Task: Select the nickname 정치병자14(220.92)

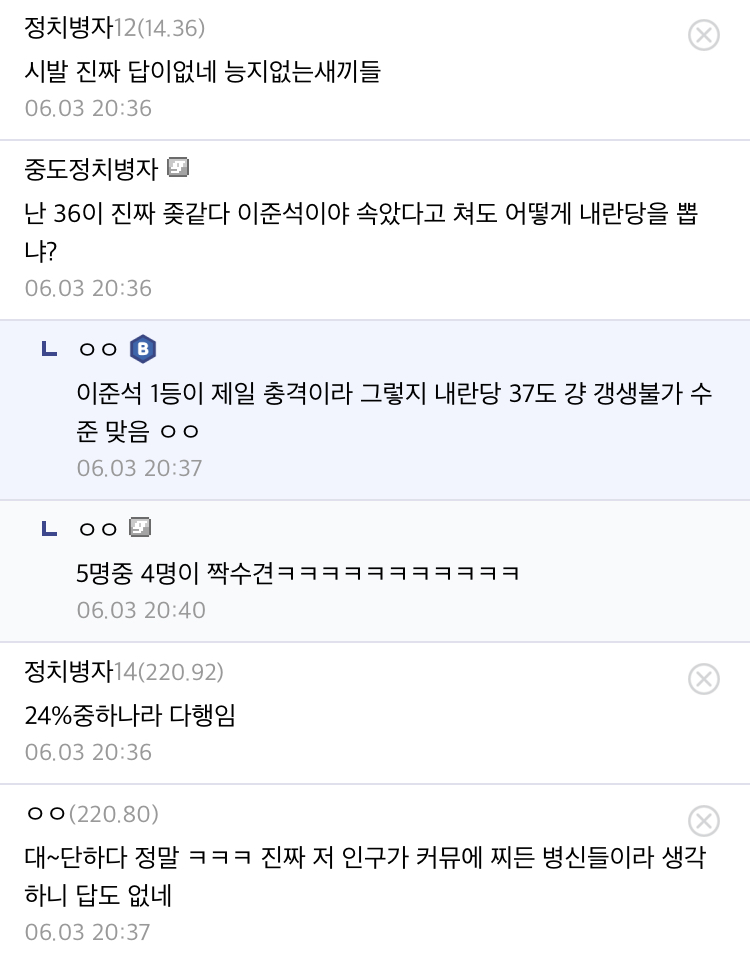Action: 123,672
